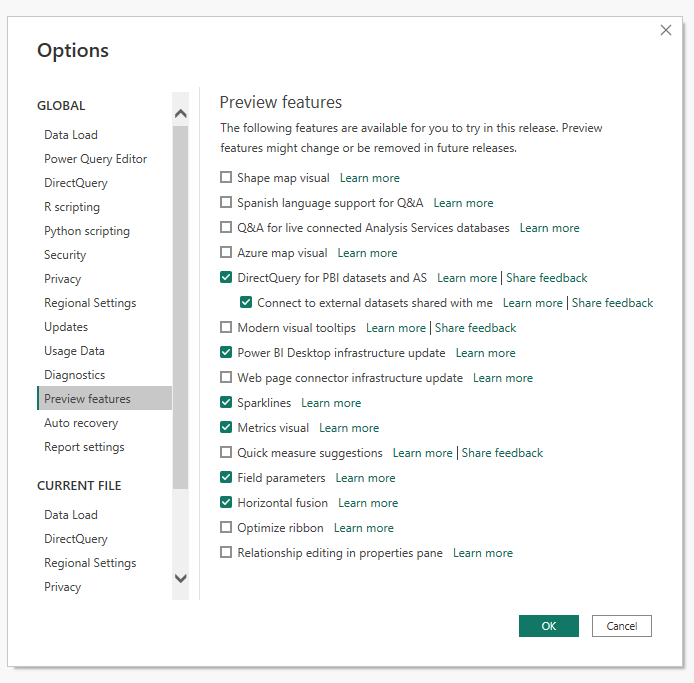Enable Spanish language support for Q&A
The width and height of the screenshot is (694, 683).
[x=226, y=202]
